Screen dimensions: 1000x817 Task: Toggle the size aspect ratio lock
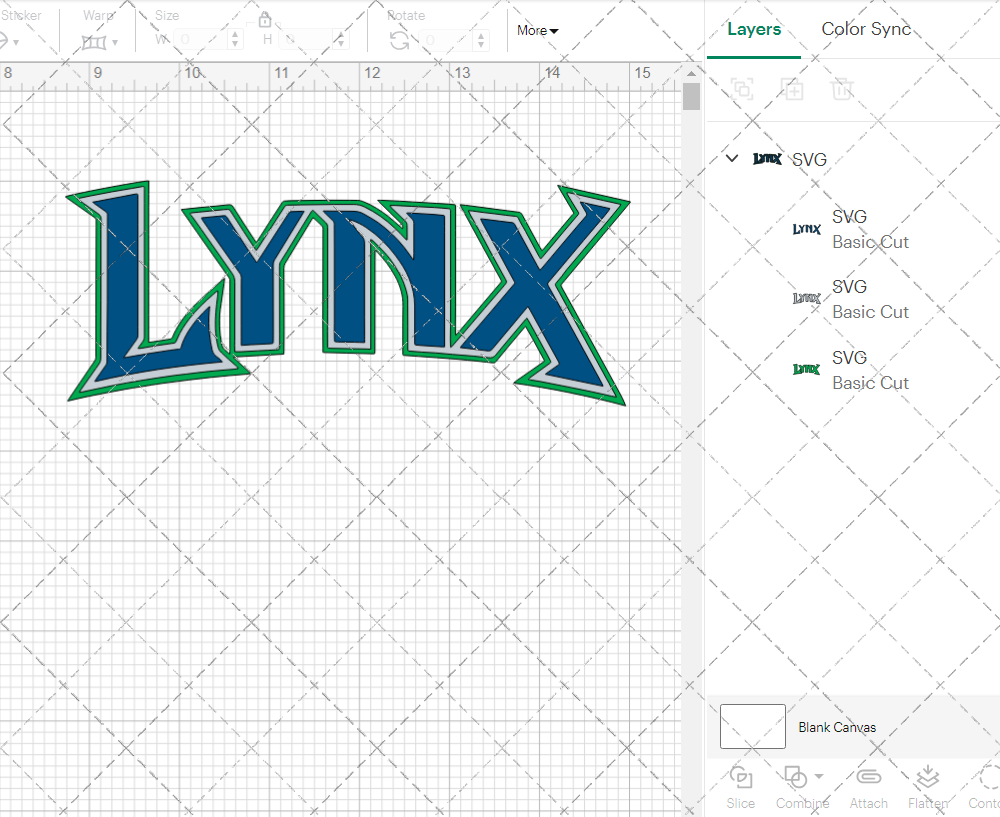pyautogui.click(x=265, y=19)
